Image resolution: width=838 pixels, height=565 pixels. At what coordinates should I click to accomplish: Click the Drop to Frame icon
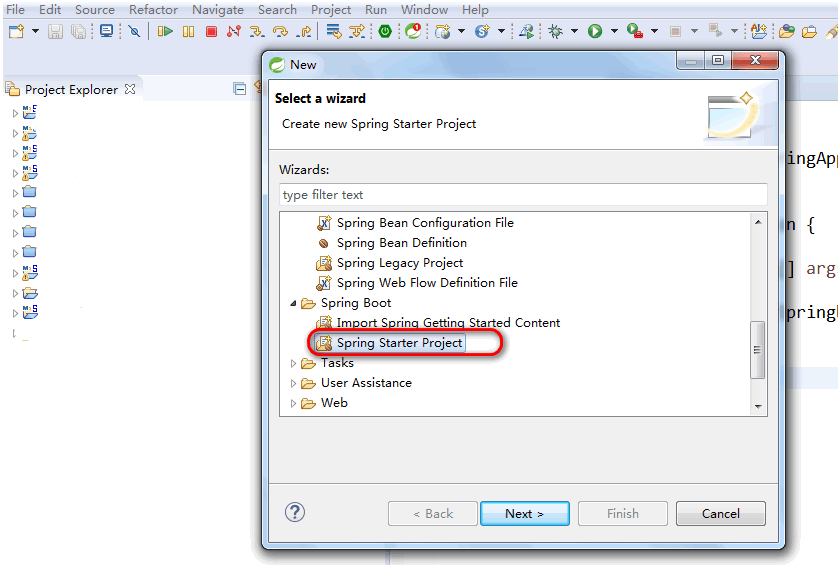[333, 32]
